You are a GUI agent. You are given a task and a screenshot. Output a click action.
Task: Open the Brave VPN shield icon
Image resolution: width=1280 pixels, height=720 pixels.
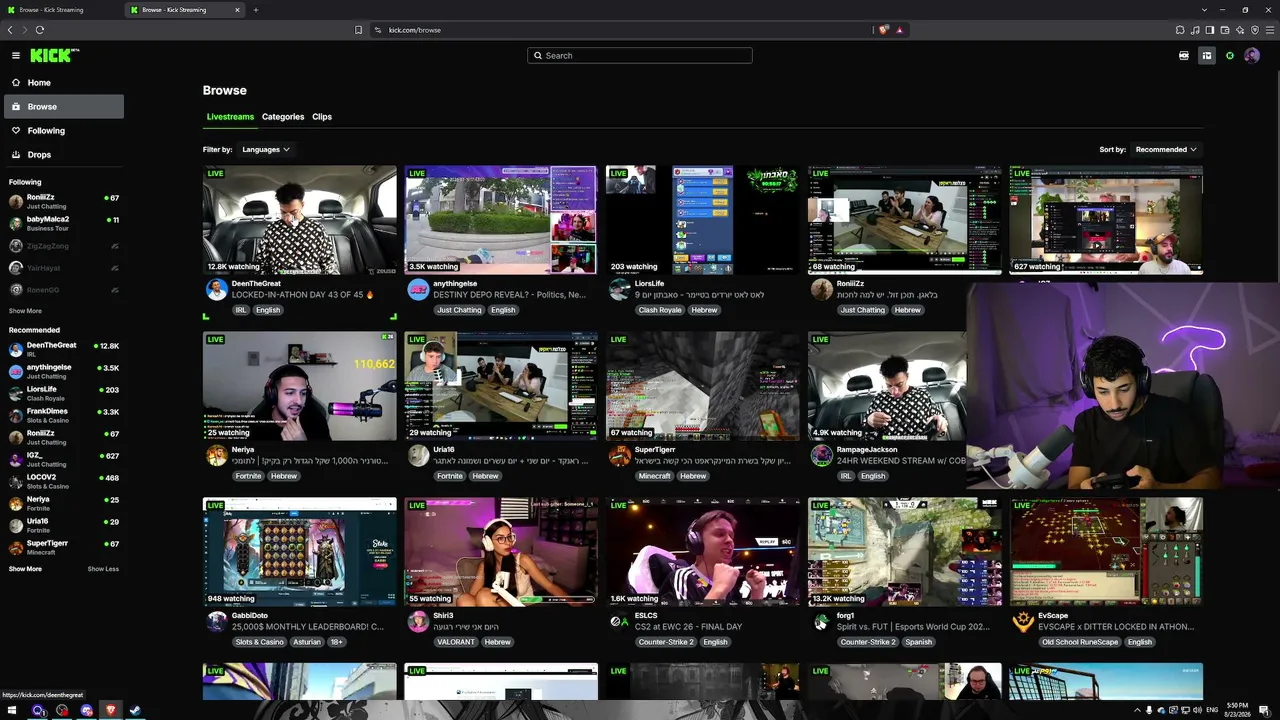click(x=1255, y=30)
